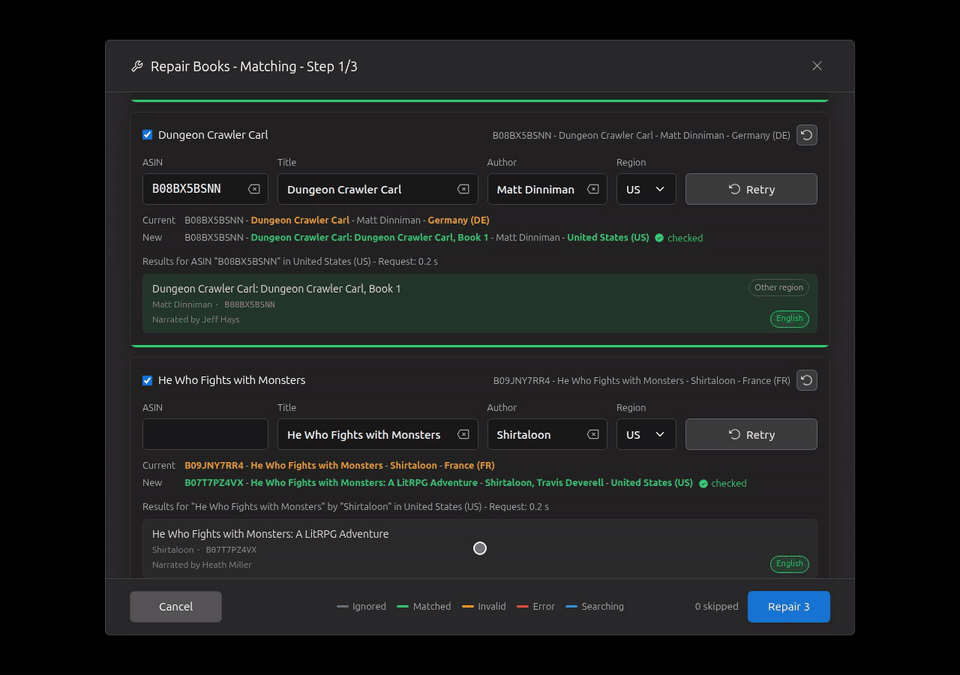The width and height of the screenshot is (960, 675).
Task: Clear the He Who Fights with Monsters title field
Action: point(463,434)
